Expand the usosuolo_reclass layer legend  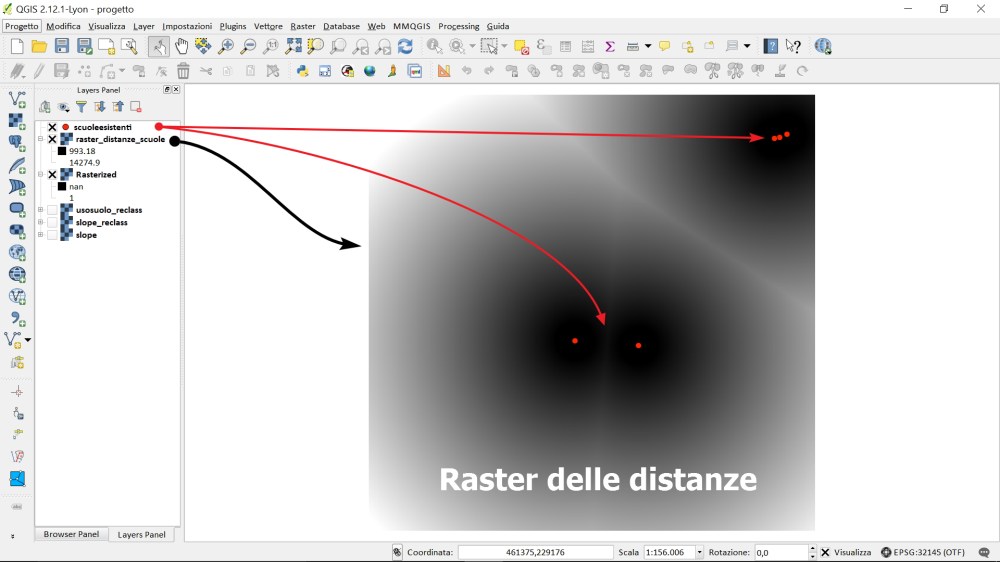coord(41,210)
